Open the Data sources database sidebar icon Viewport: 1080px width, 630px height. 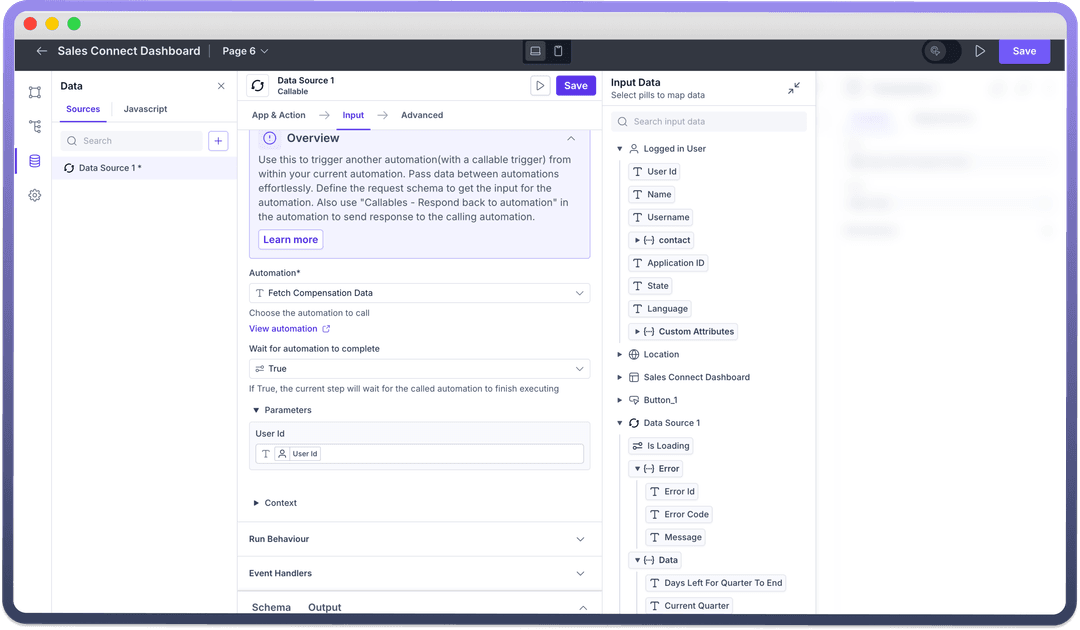click(x=35, y=161)
